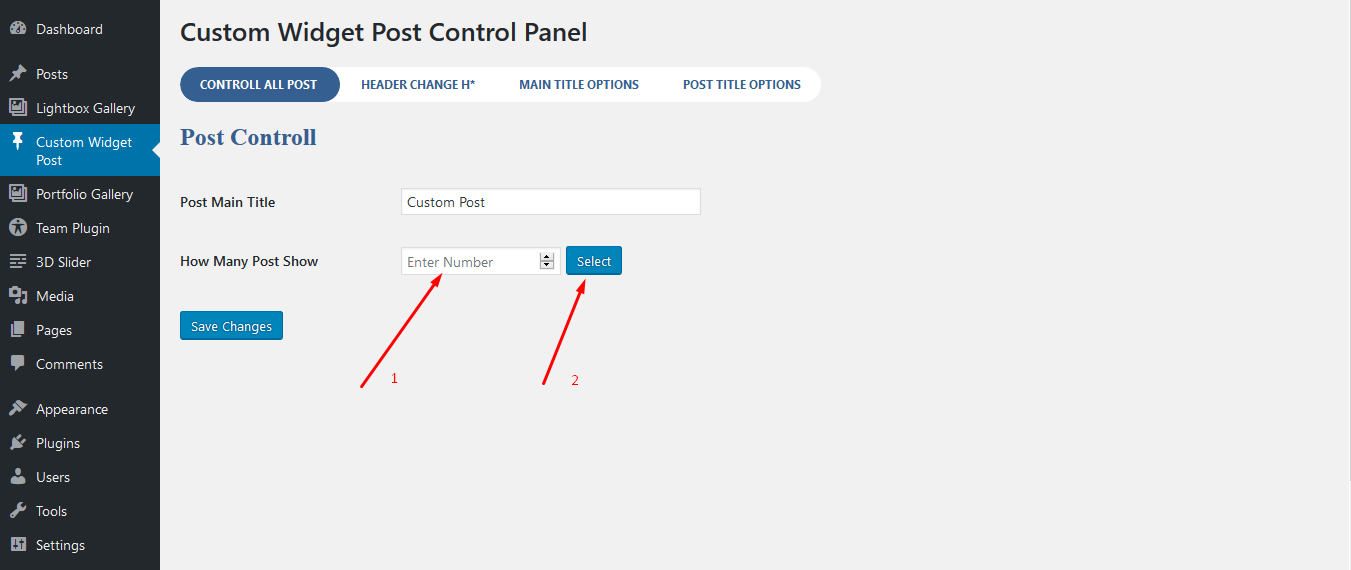Click the Team Plugin person icon
Screen dimensions: 1351x570
coord(18,228)
